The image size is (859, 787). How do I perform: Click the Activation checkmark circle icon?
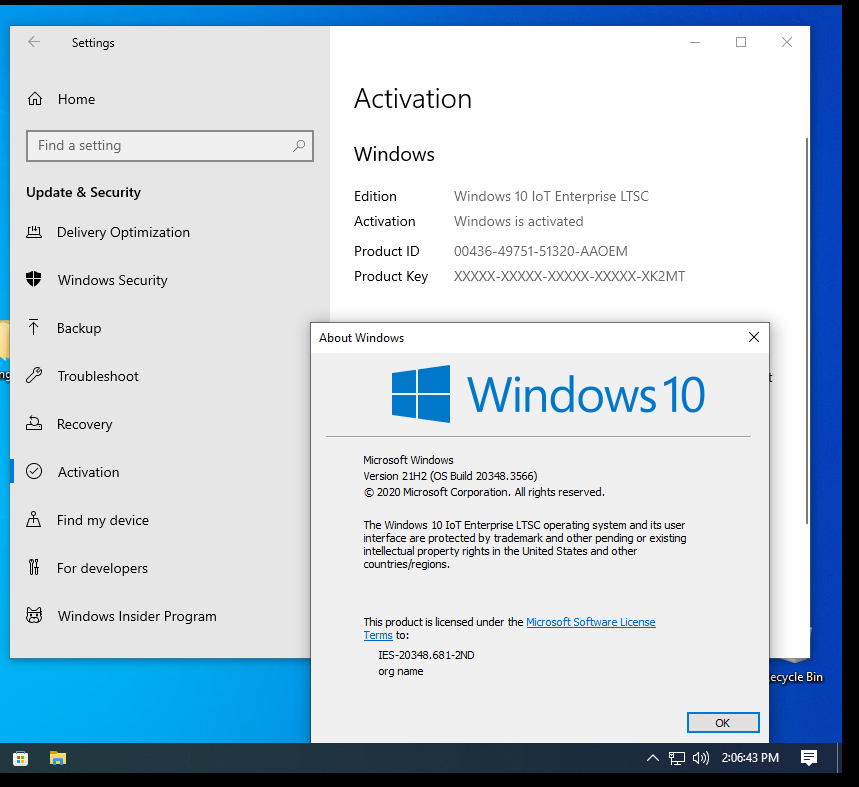[34, 472]
